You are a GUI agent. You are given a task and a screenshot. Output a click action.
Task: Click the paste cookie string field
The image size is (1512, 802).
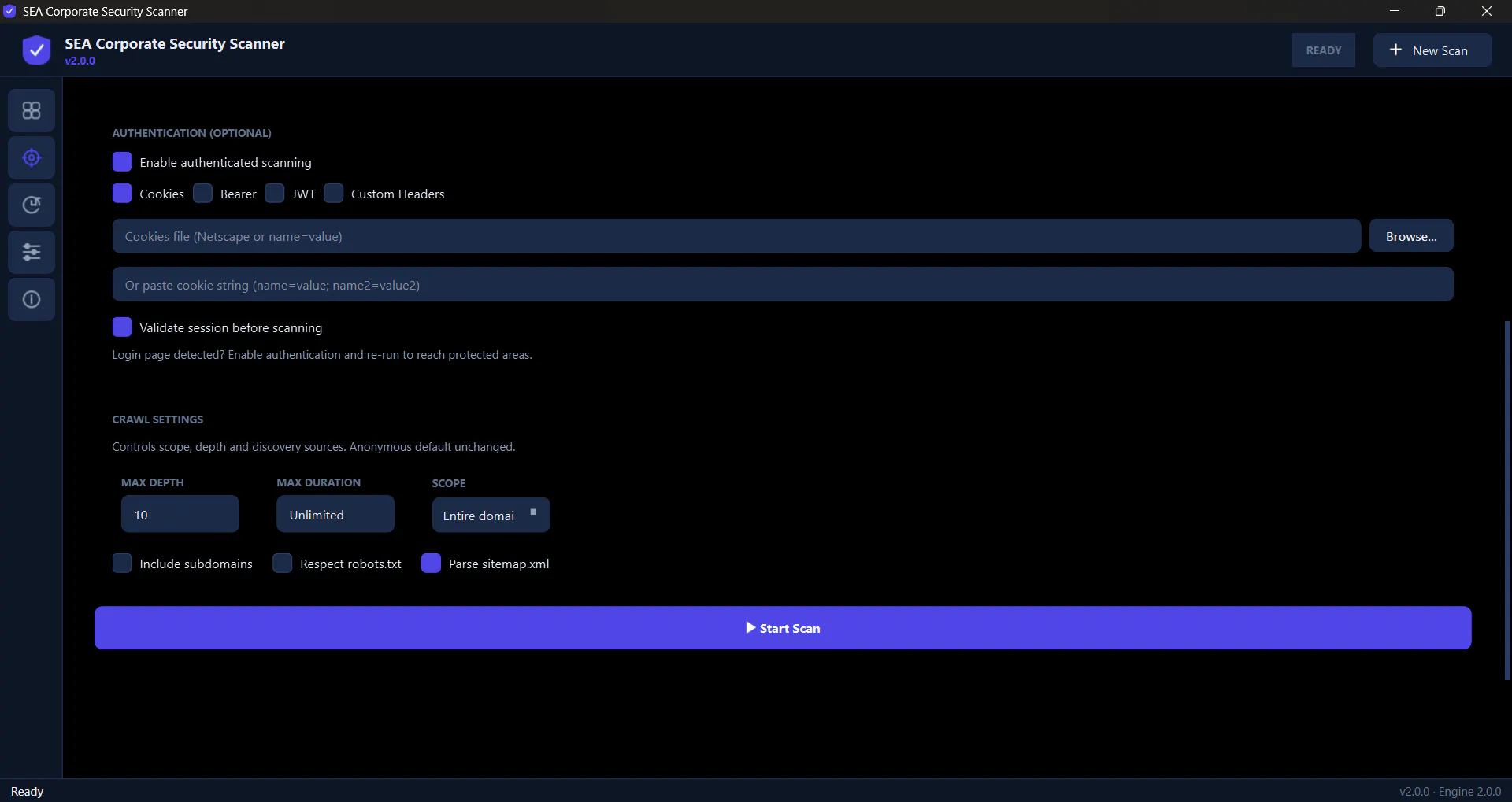click(x=783, y=284)
